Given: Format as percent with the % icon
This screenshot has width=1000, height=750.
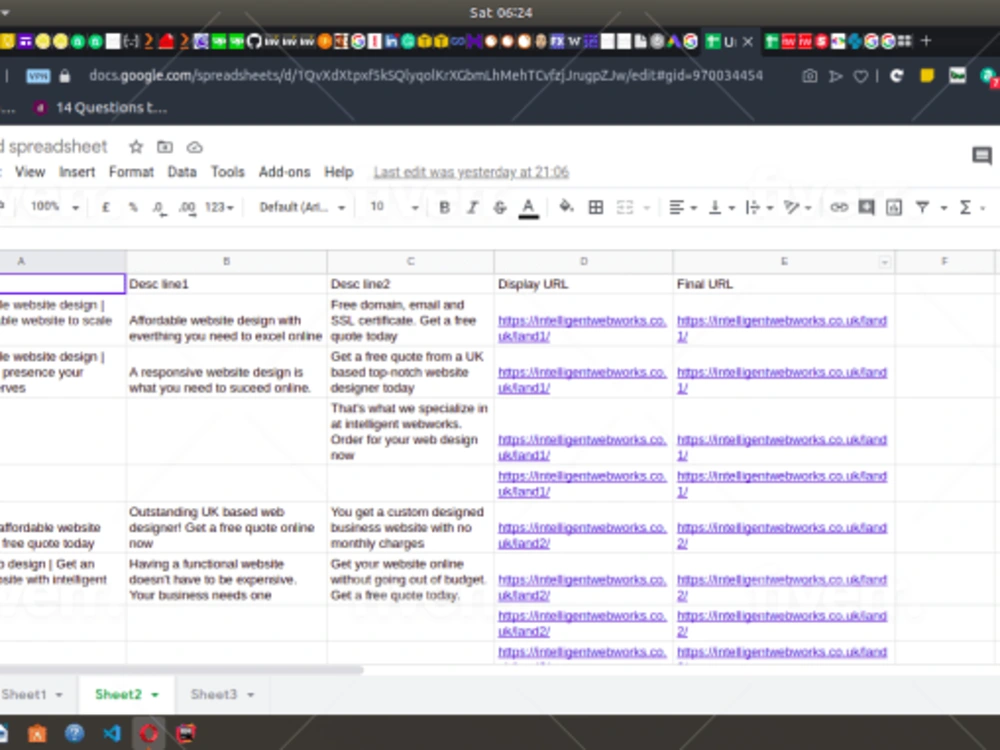Looking at the screenshot, I should 133,207.
